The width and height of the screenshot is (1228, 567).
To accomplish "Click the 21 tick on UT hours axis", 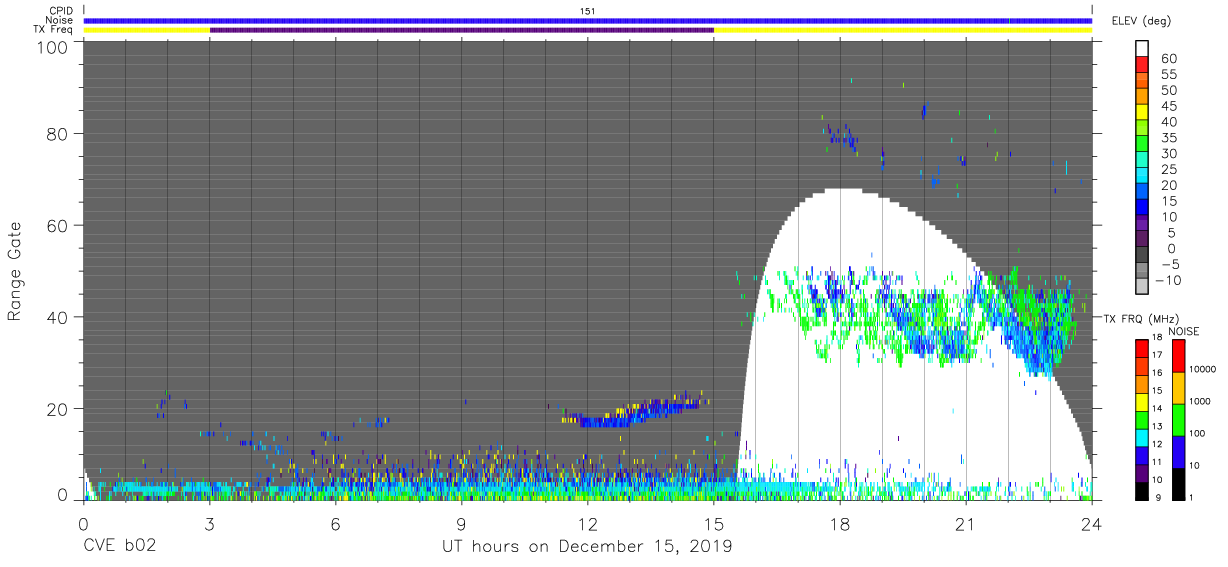I will tap(966, 525).
